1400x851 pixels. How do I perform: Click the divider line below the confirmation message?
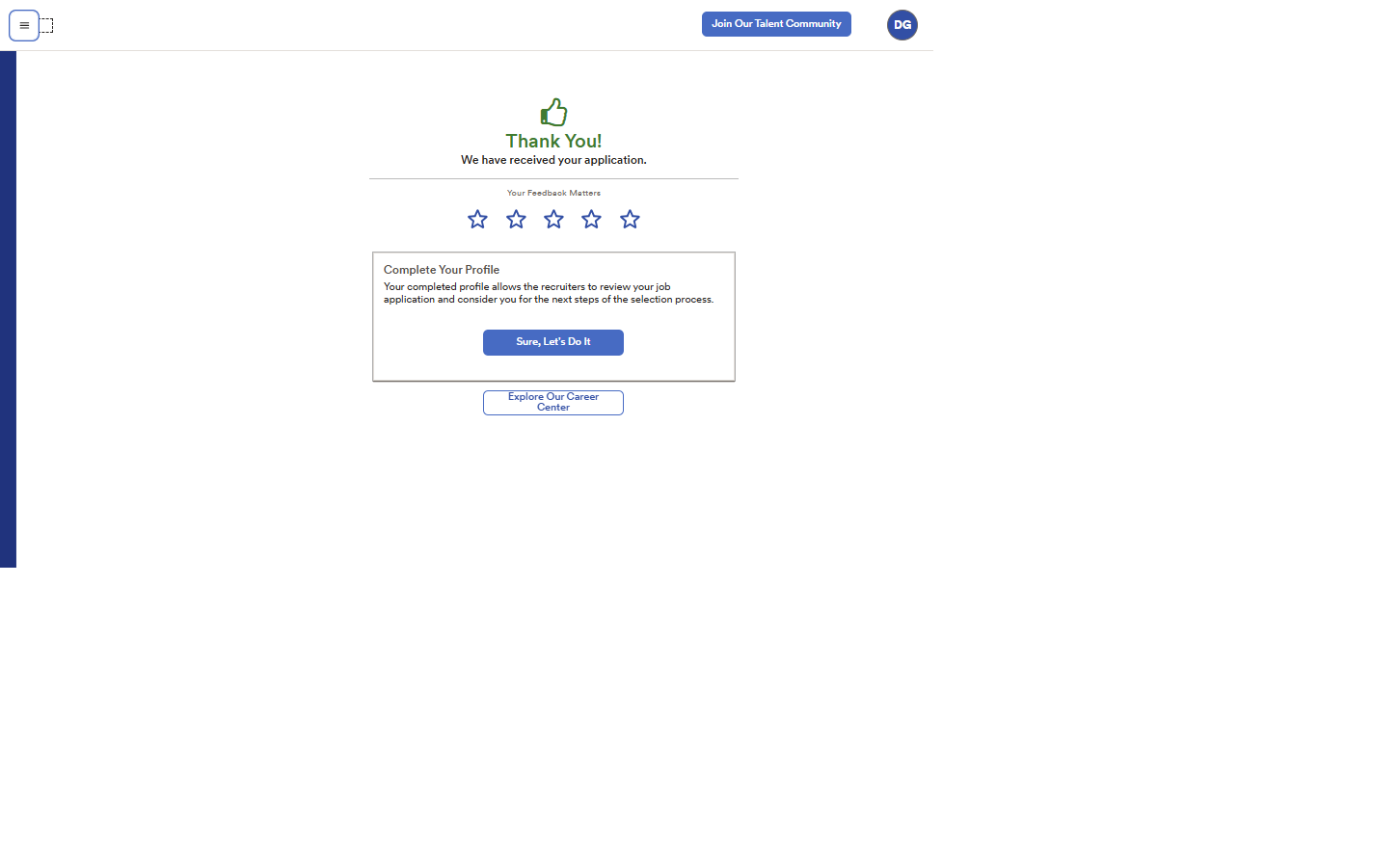[x=553, y=178]
